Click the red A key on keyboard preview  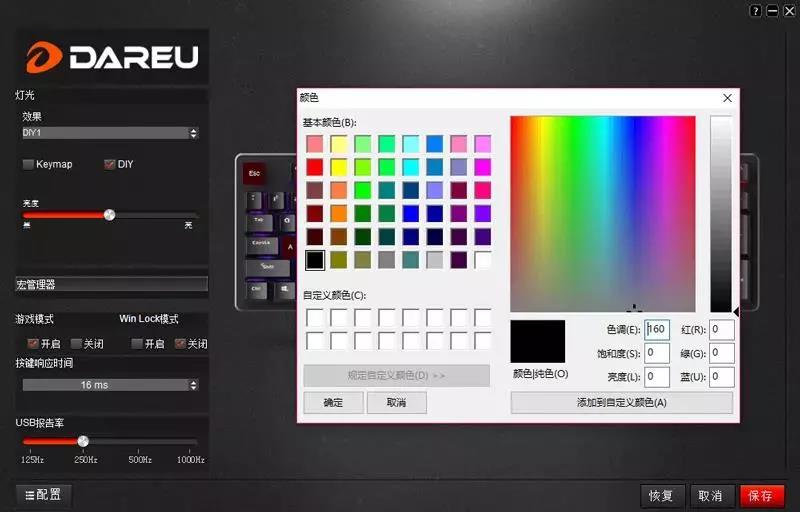290,247
